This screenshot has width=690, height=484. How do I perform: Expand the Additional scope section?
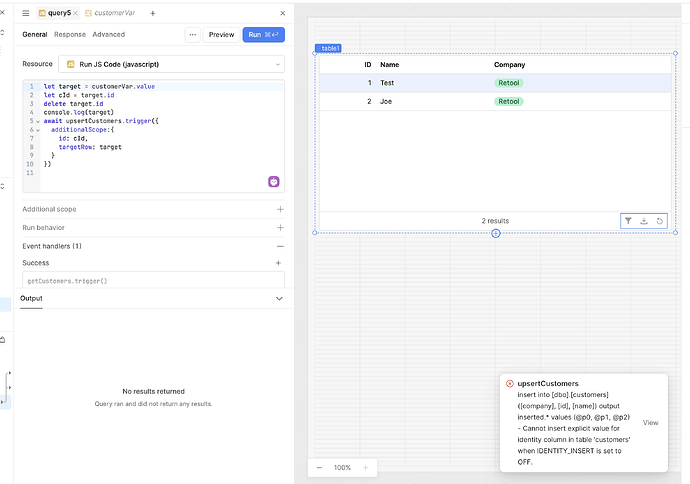click(x=280, y=209)
